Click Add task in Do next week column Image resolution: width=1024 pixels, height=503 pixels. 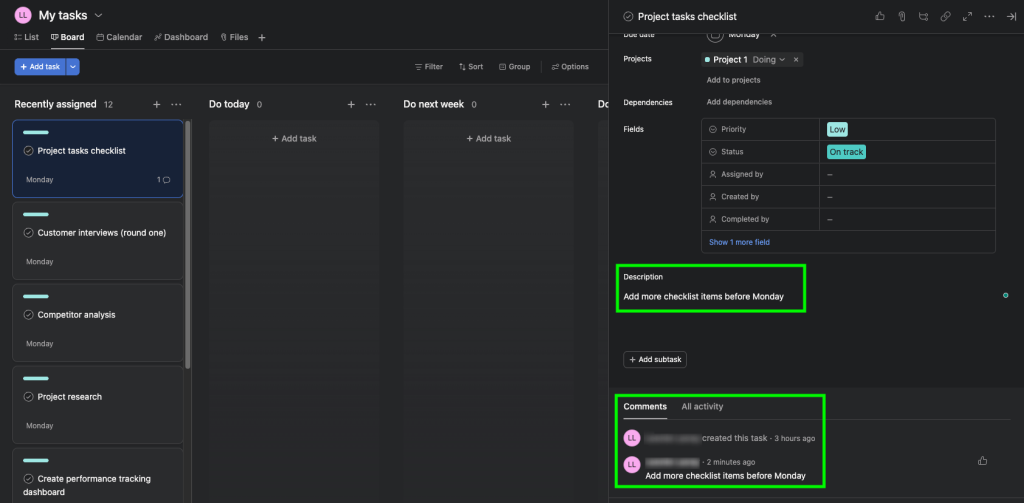pyautogui.click(x=488, y=138)
